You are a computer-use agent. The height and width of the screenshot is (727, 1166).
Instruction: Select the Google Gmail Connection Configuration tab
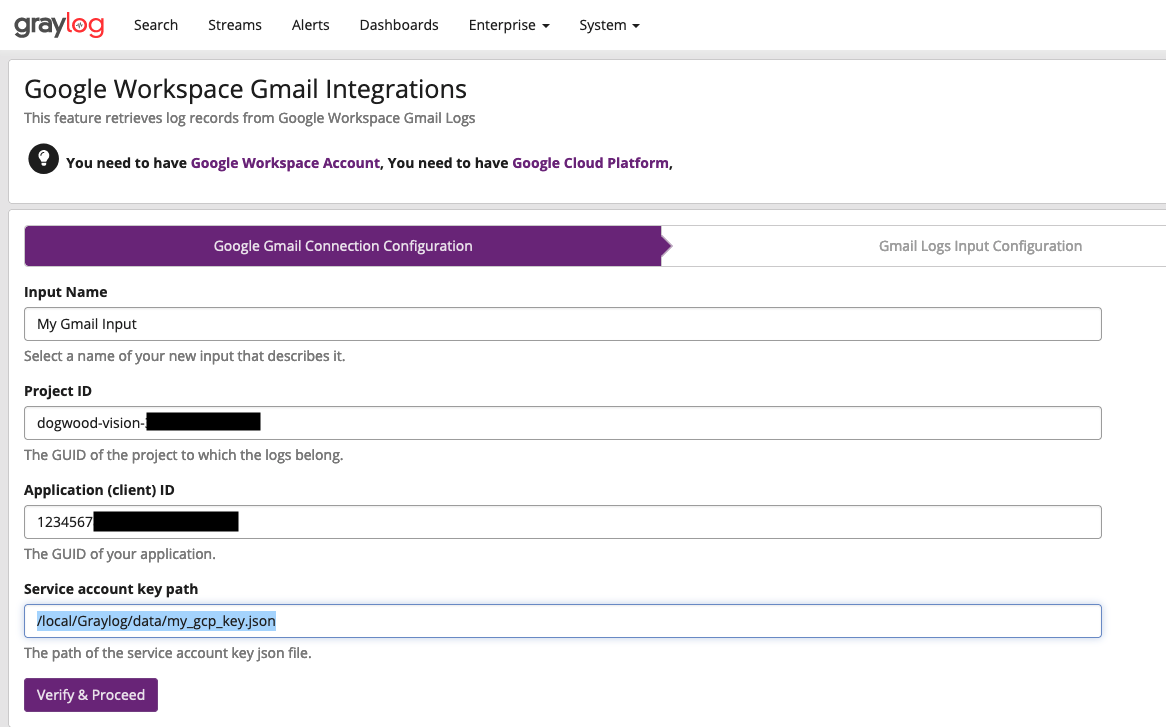tap(343, 245)
